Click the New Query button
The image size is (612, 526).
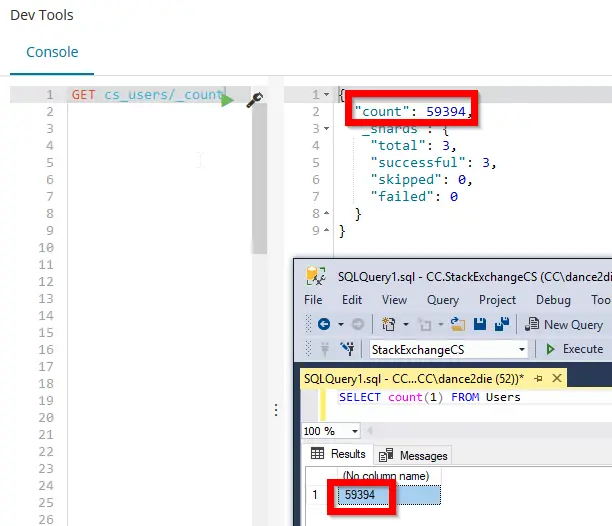[565, 324]
